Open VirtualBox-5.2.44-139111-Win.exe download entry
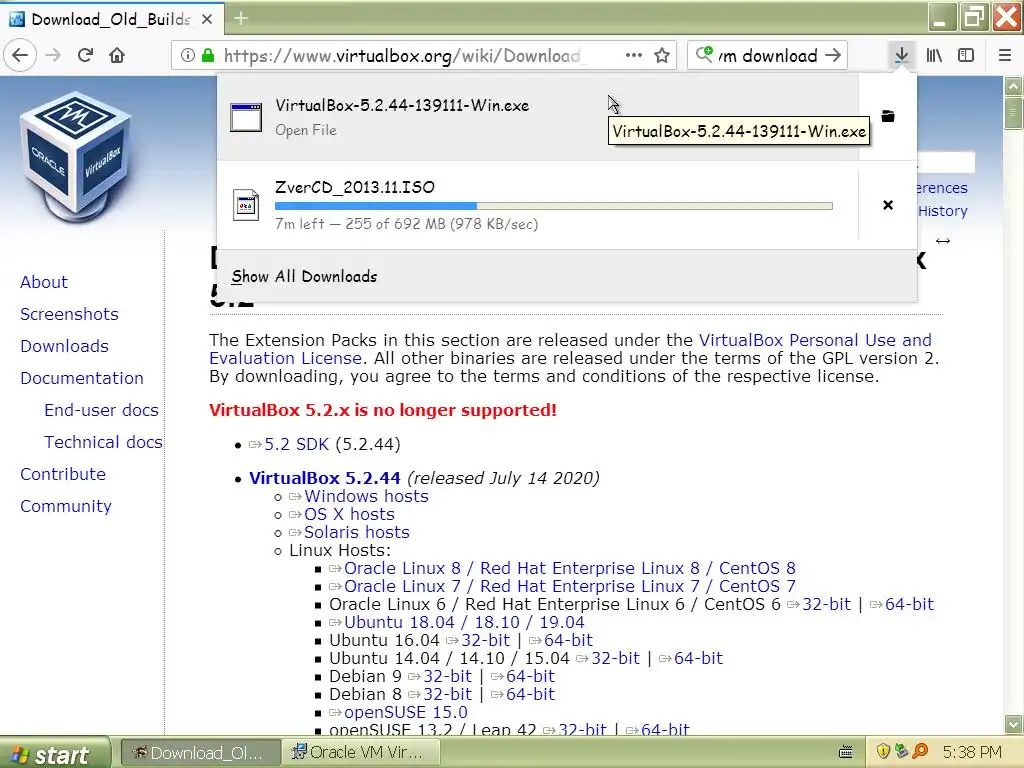Image resolution: width=1024 pixels, height=768 pixels. click(x=537, y=118)
